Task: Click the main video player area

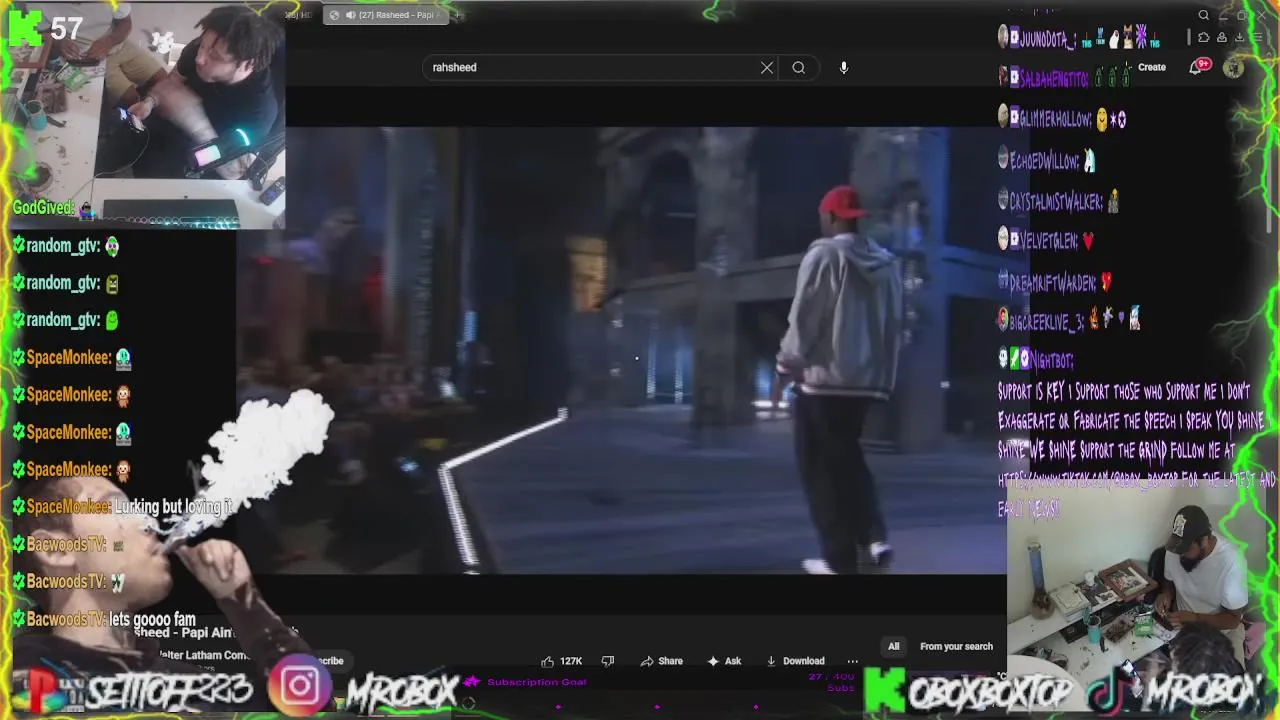Action: pyautogui.click(x=621, y=350)
